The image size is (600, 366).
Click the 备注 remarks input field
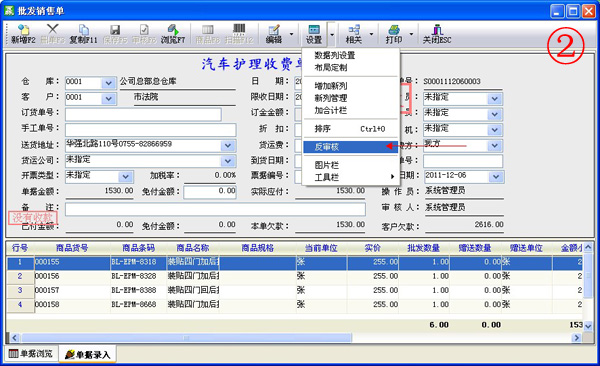point(215,209)
